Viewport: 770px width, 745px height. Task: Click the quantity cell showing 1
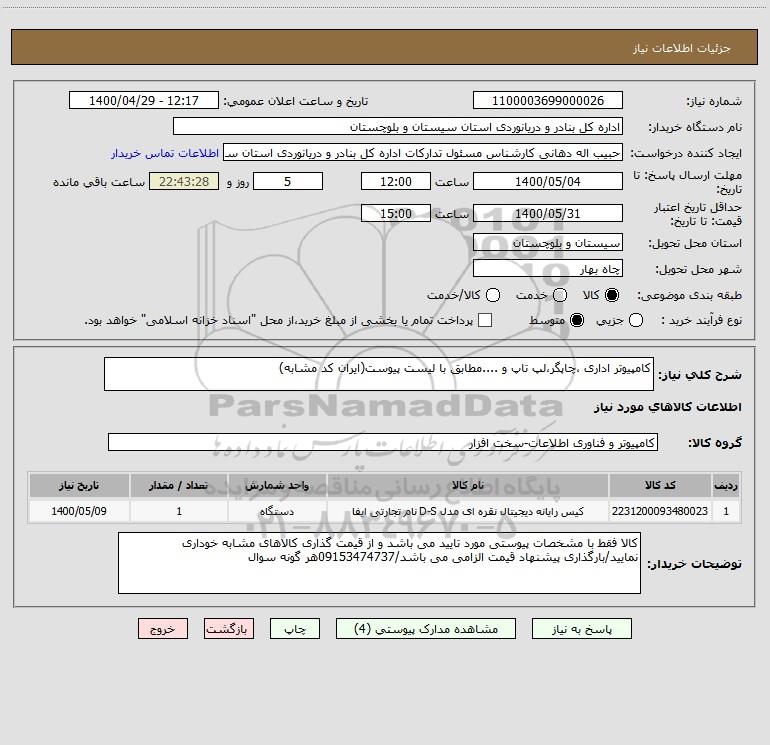click(x=179, y=511)
